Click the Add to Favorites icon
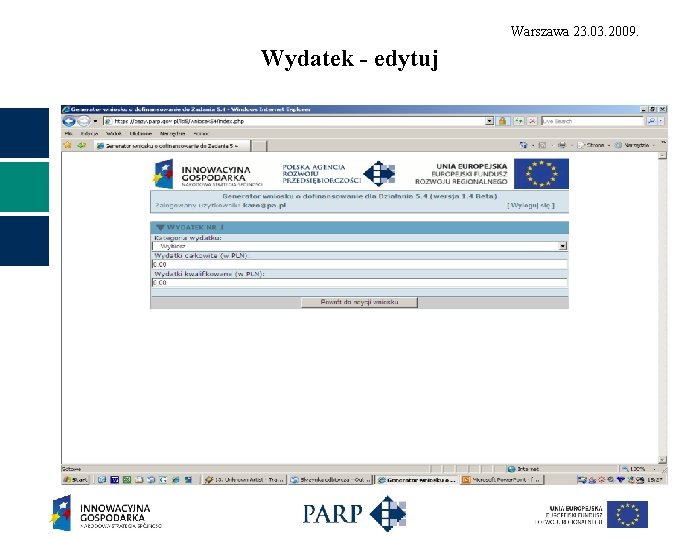The height and width of the screenshot is (539, 700). point(82,145)
